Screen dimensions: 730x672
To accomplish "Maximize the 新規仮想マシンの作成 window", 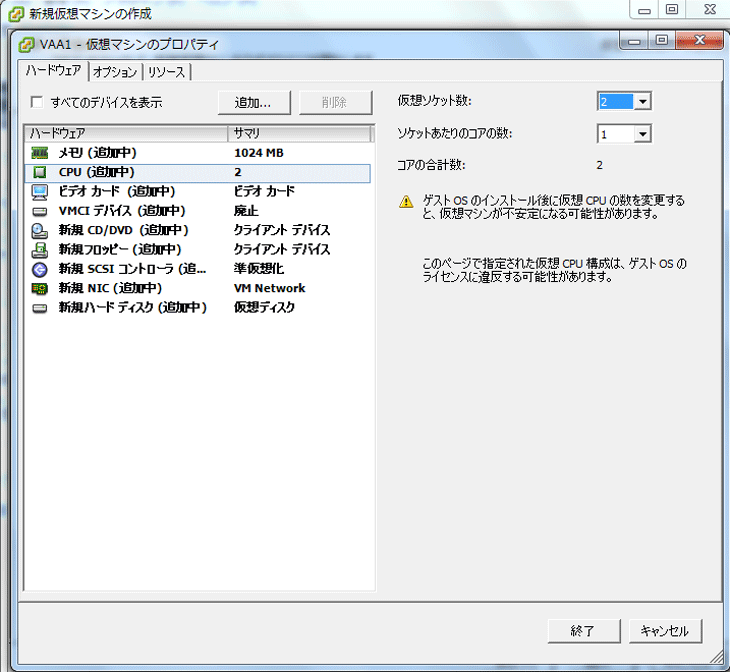I will pos(672,9).
